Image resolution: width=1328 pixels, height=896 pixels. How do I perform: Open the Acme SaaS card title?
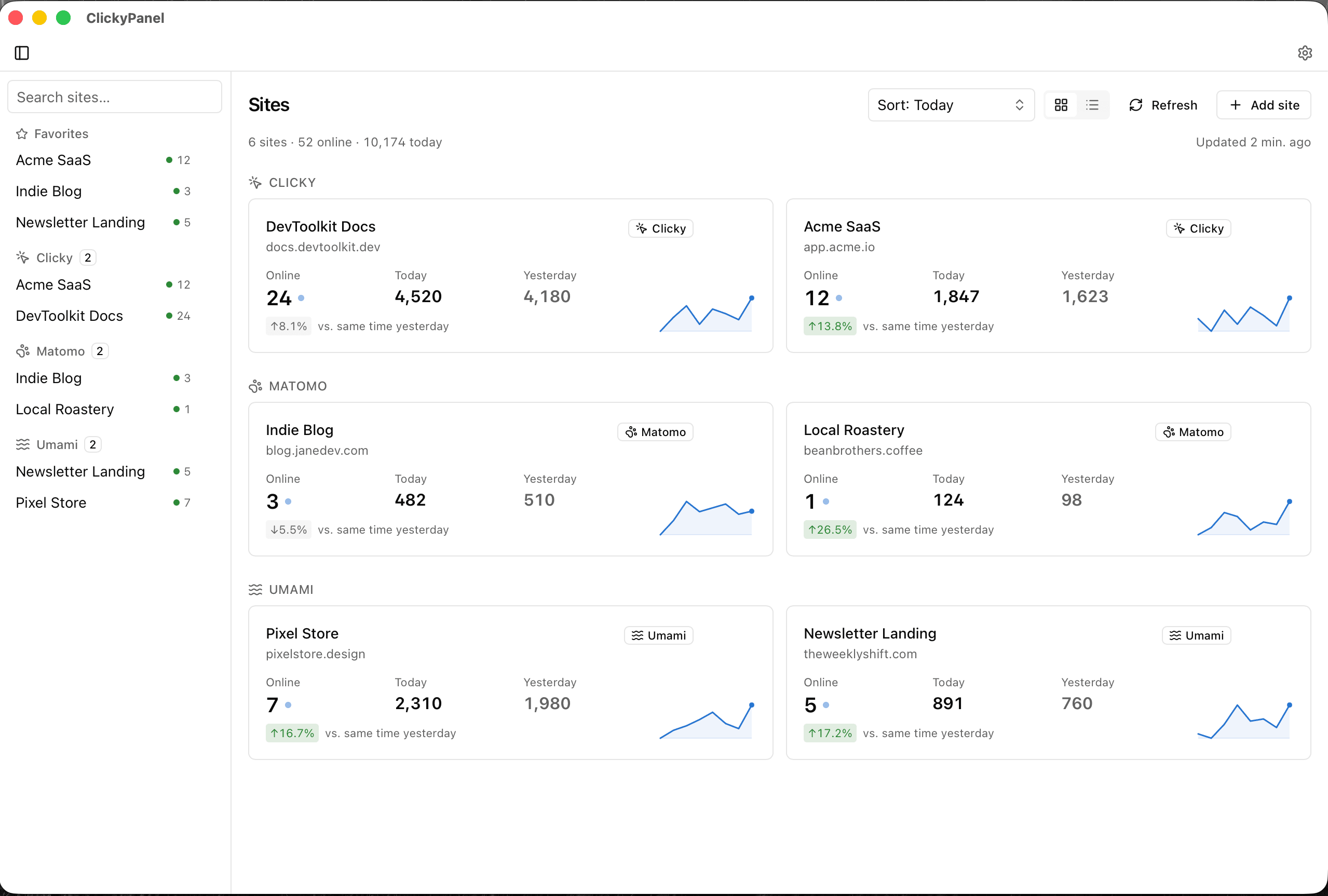(842, 227)
